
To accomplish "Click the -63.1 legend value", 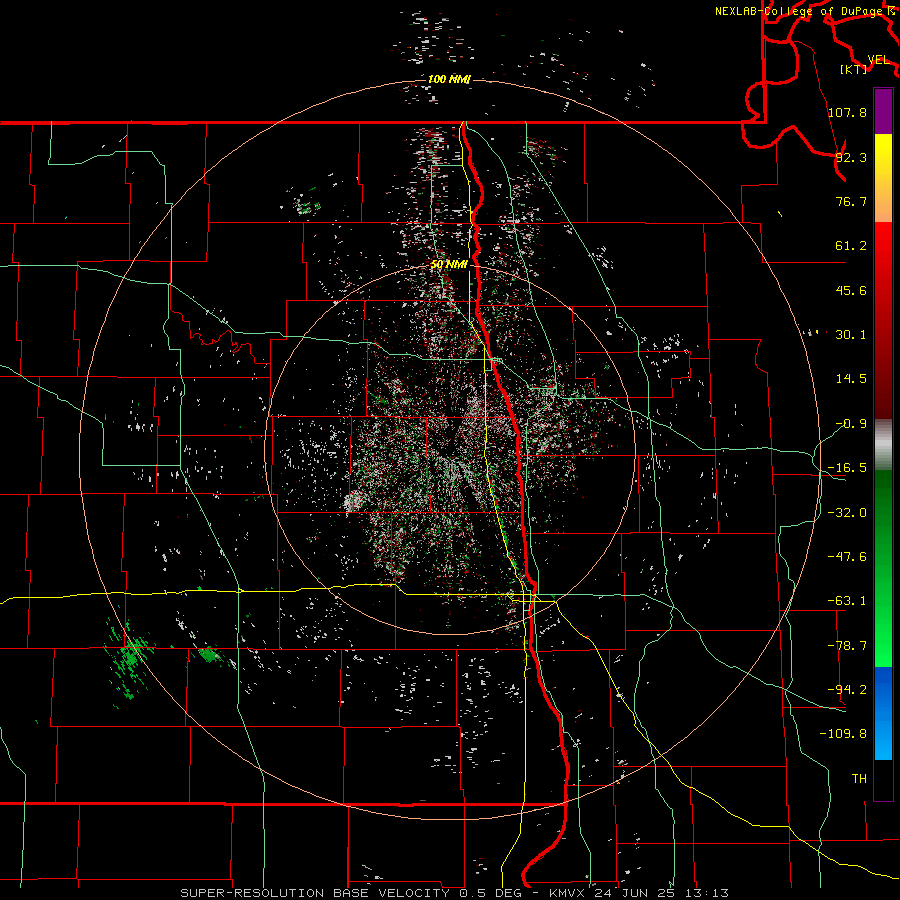I will [x=847, y=601].
